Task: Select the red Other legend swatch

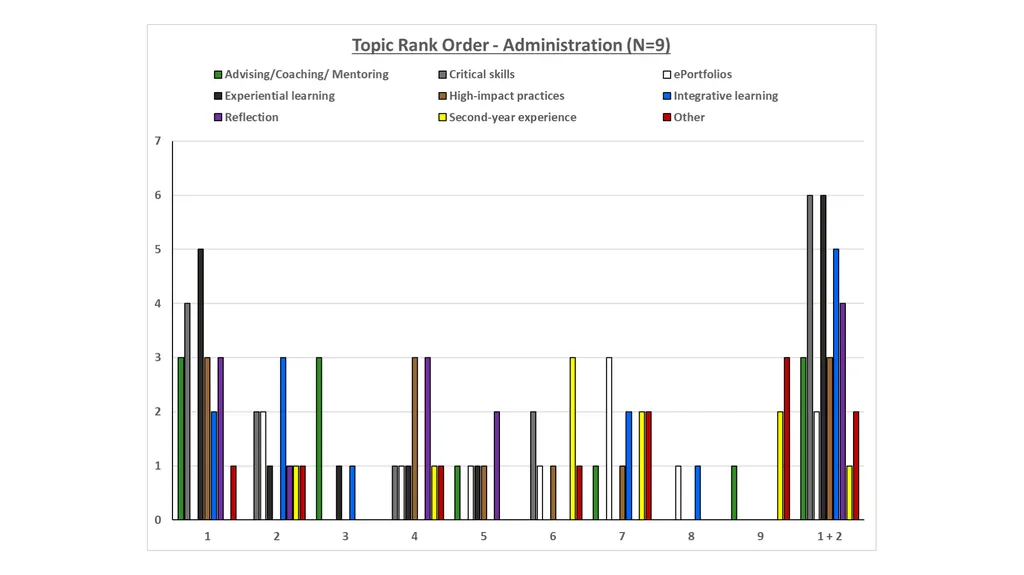Action: pos(667,118)
